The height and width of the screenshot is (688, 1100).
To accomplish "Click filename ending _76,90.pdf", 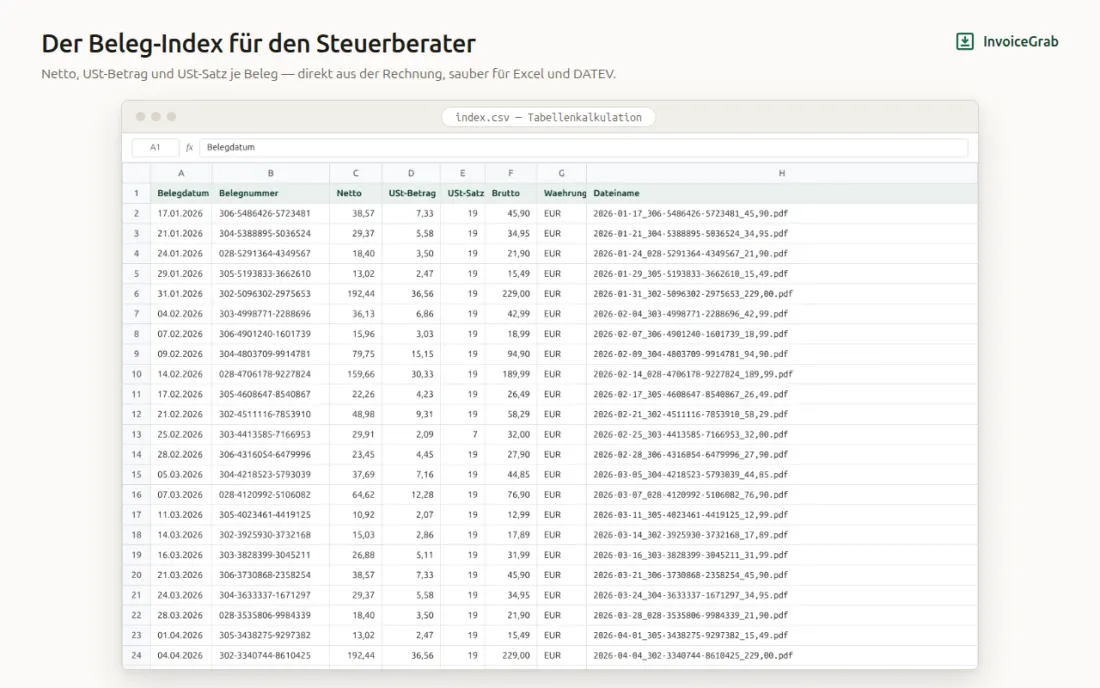I will [x=782, y=494].
